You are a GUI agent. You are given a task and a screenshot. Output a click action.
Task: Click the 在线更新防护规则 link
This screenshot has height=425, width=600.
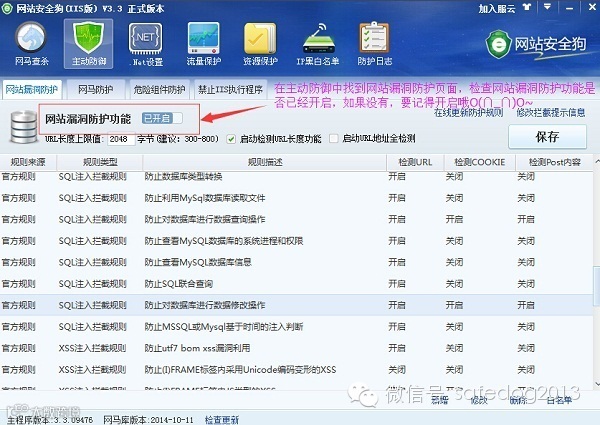(x=468, y=112)
